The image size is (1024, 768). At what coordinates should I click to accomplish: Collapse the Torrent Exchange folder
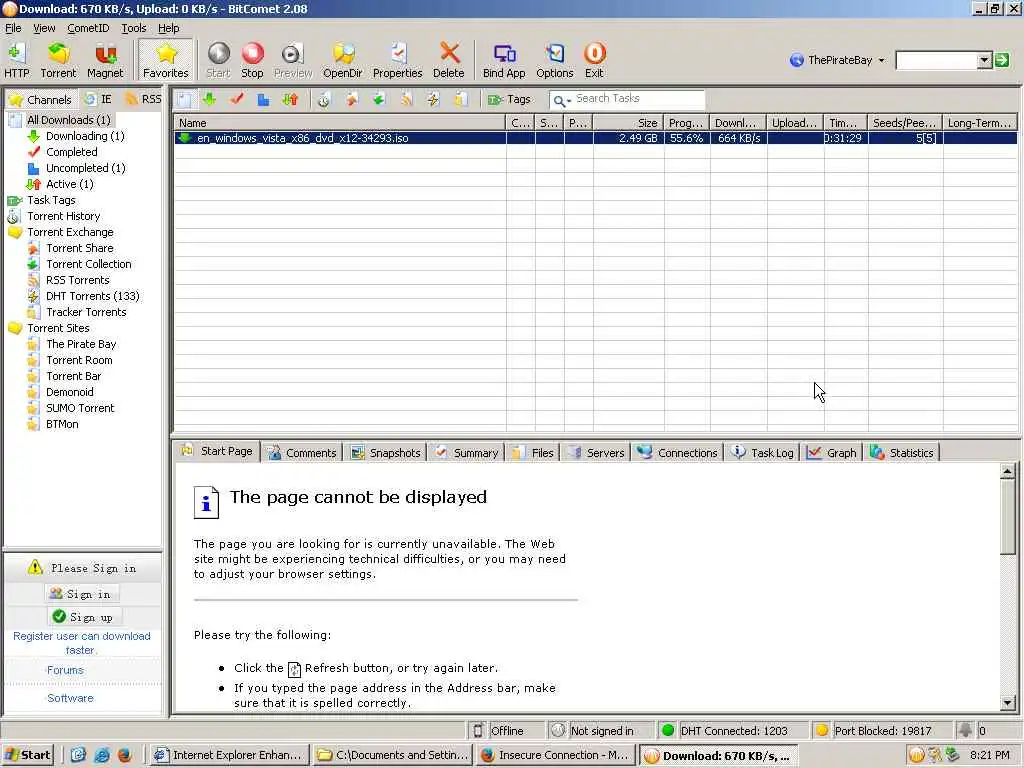pos(14,232)
